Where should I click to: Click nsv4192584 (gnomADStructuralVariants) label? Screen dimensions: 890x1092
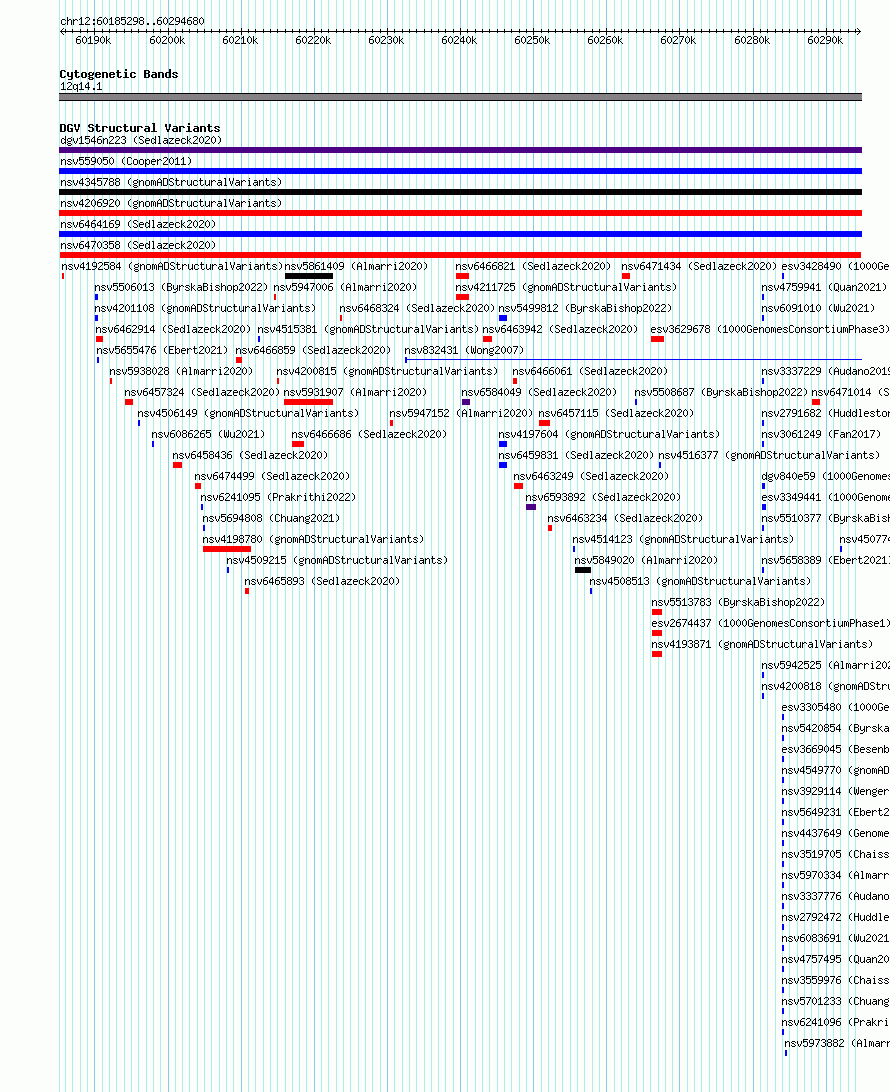click(x=172, y=266)
